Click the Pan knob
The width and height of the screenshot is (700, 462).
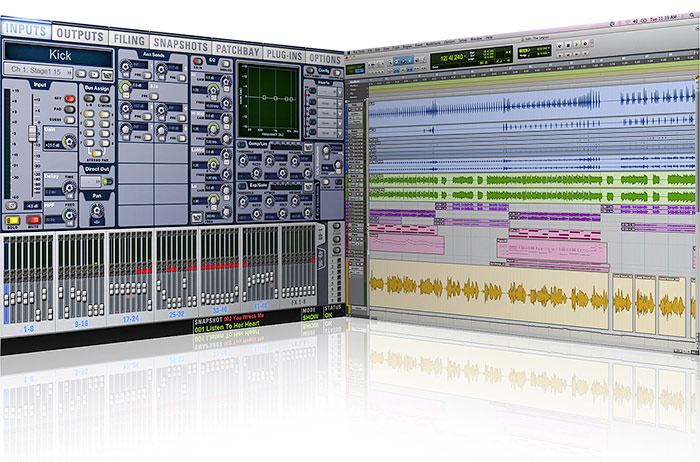click(x=97, y=209)
